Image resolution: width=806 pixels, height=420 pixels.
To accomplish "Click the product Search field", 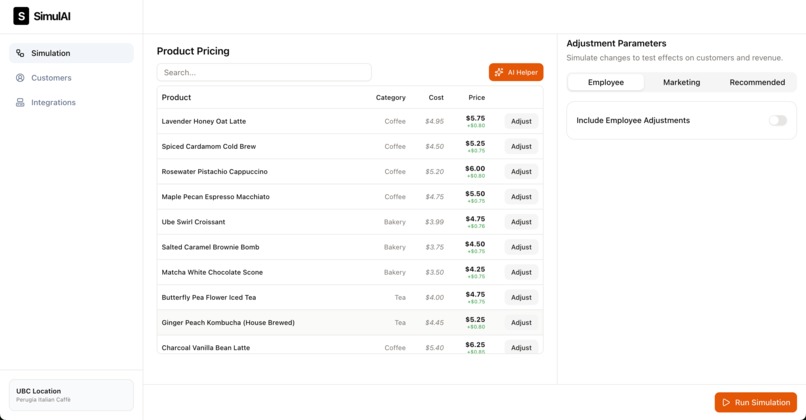I will coord(264,72).
